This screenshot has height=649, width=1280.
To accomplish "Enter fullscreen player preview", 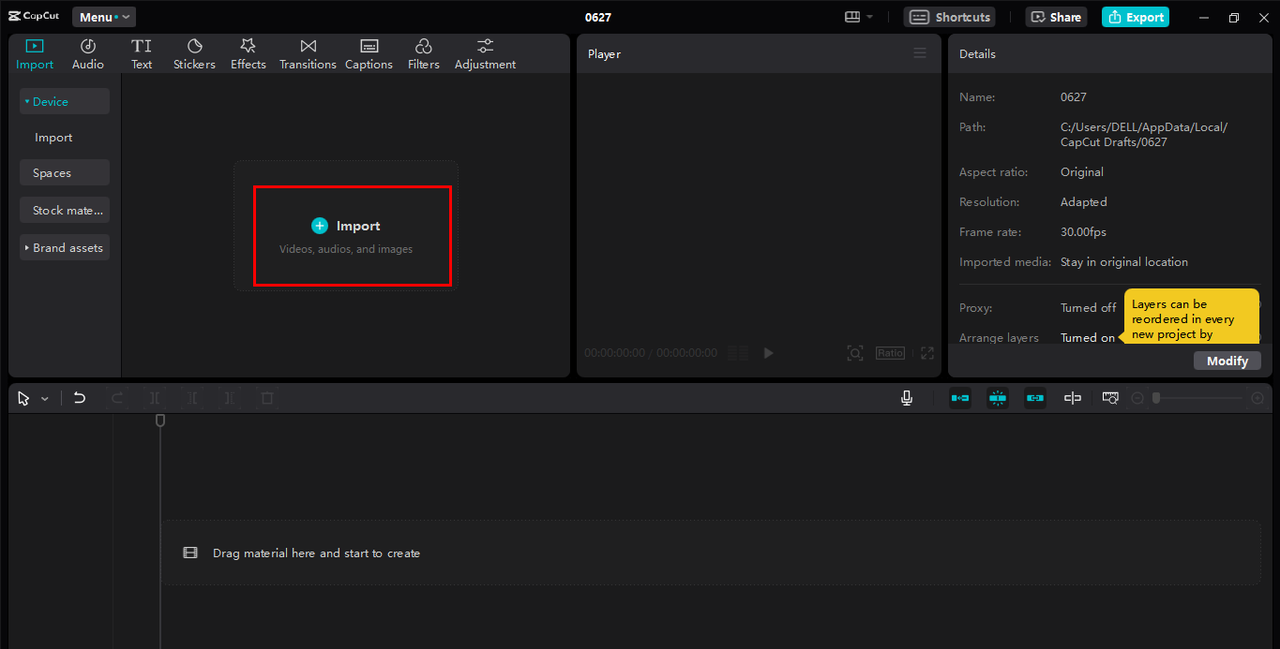I will coord(927,353).
